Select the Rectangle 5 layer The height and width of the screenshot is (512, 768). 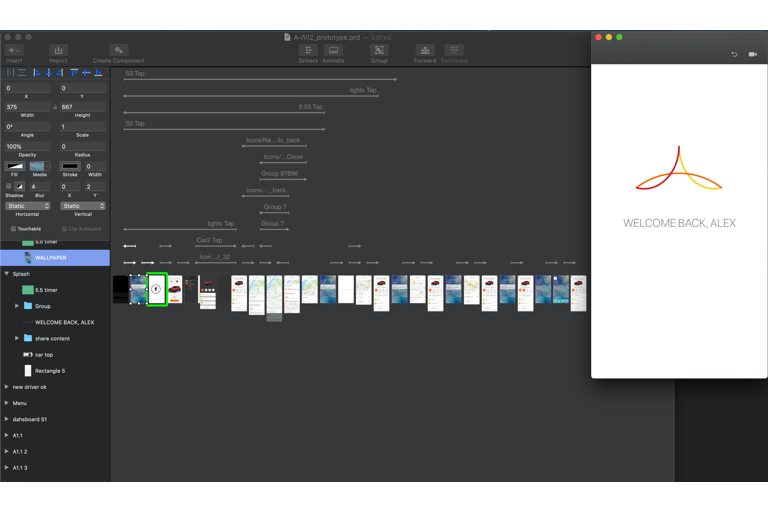click(49, 371)
